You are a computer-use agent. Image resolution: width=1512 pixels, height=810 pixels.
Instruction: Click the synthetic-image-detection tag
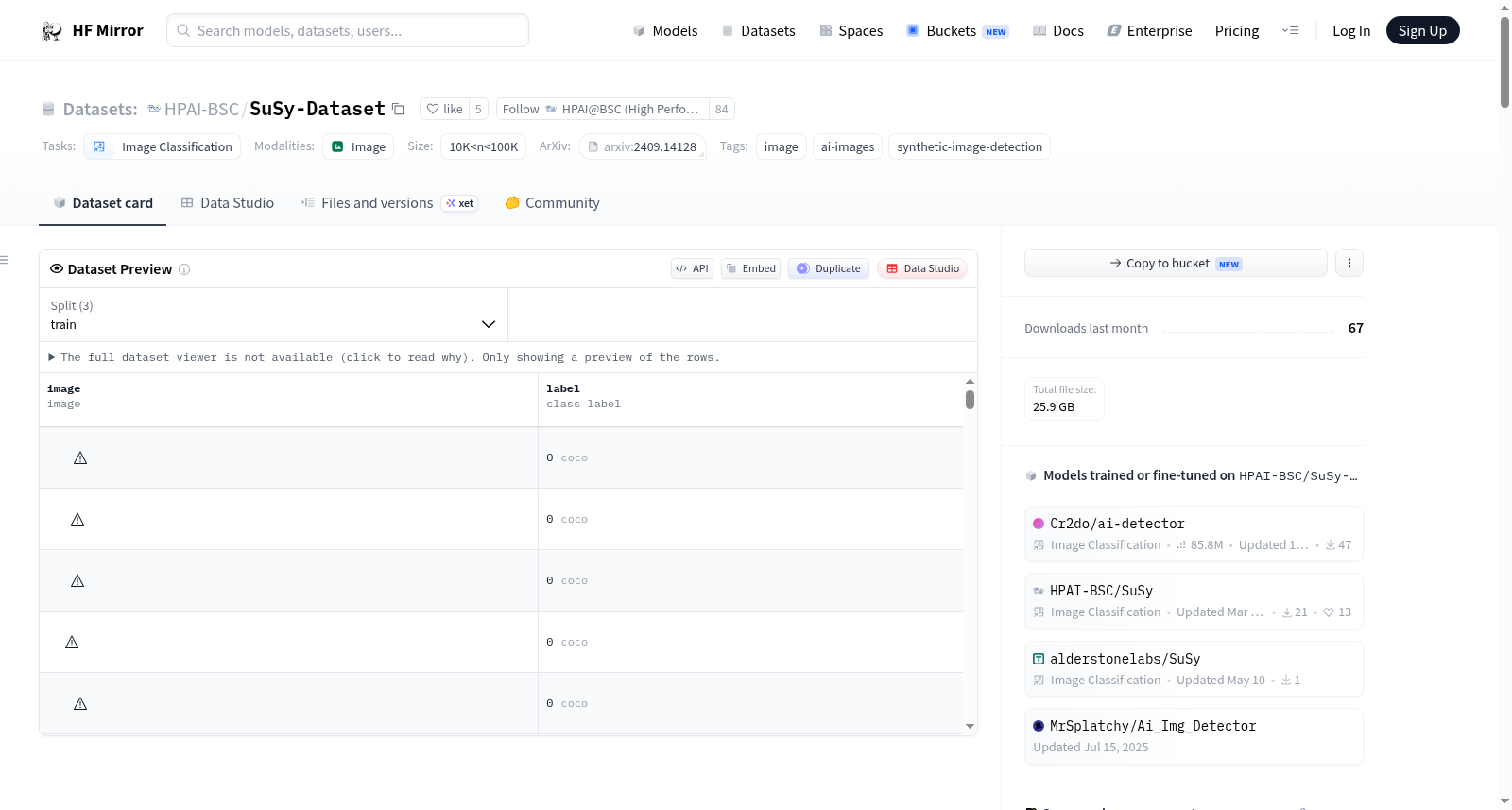970,147
